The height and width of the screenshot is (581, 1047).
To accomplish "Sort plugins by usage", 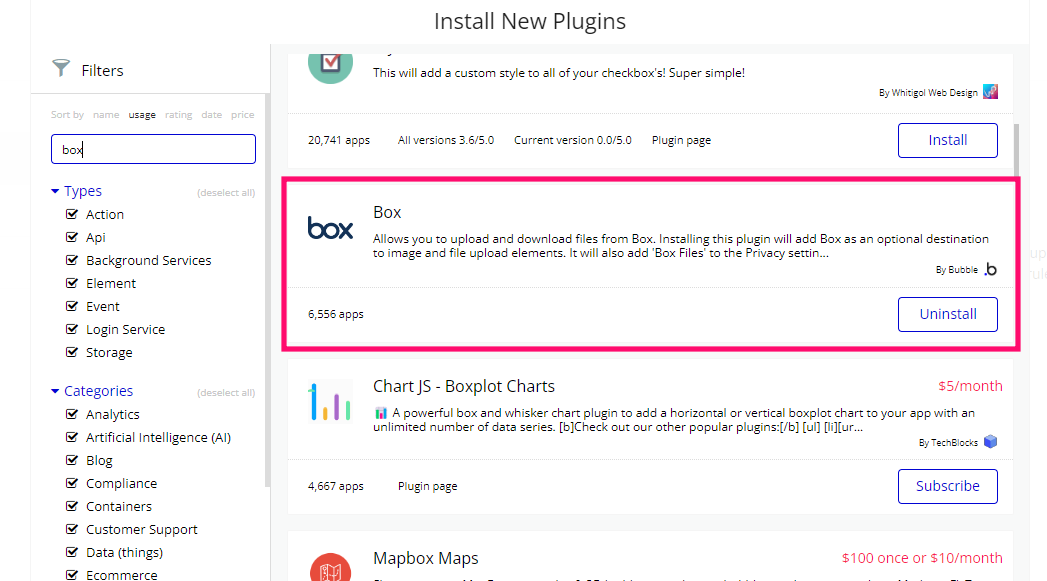I will tap(142, 115).
